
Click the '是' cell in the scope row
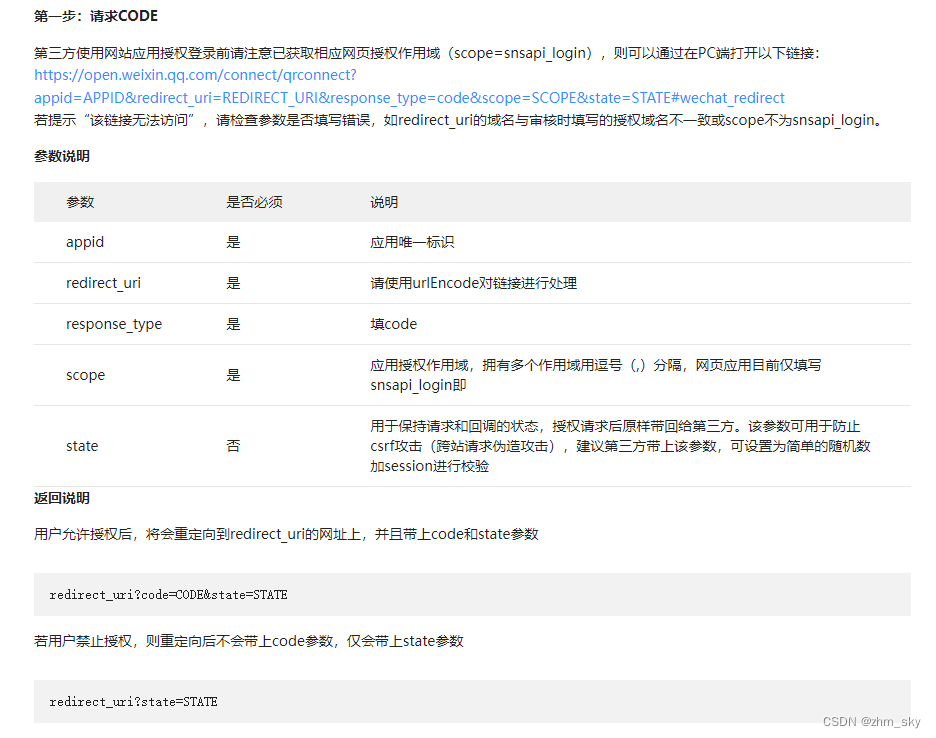click(233, 375)
